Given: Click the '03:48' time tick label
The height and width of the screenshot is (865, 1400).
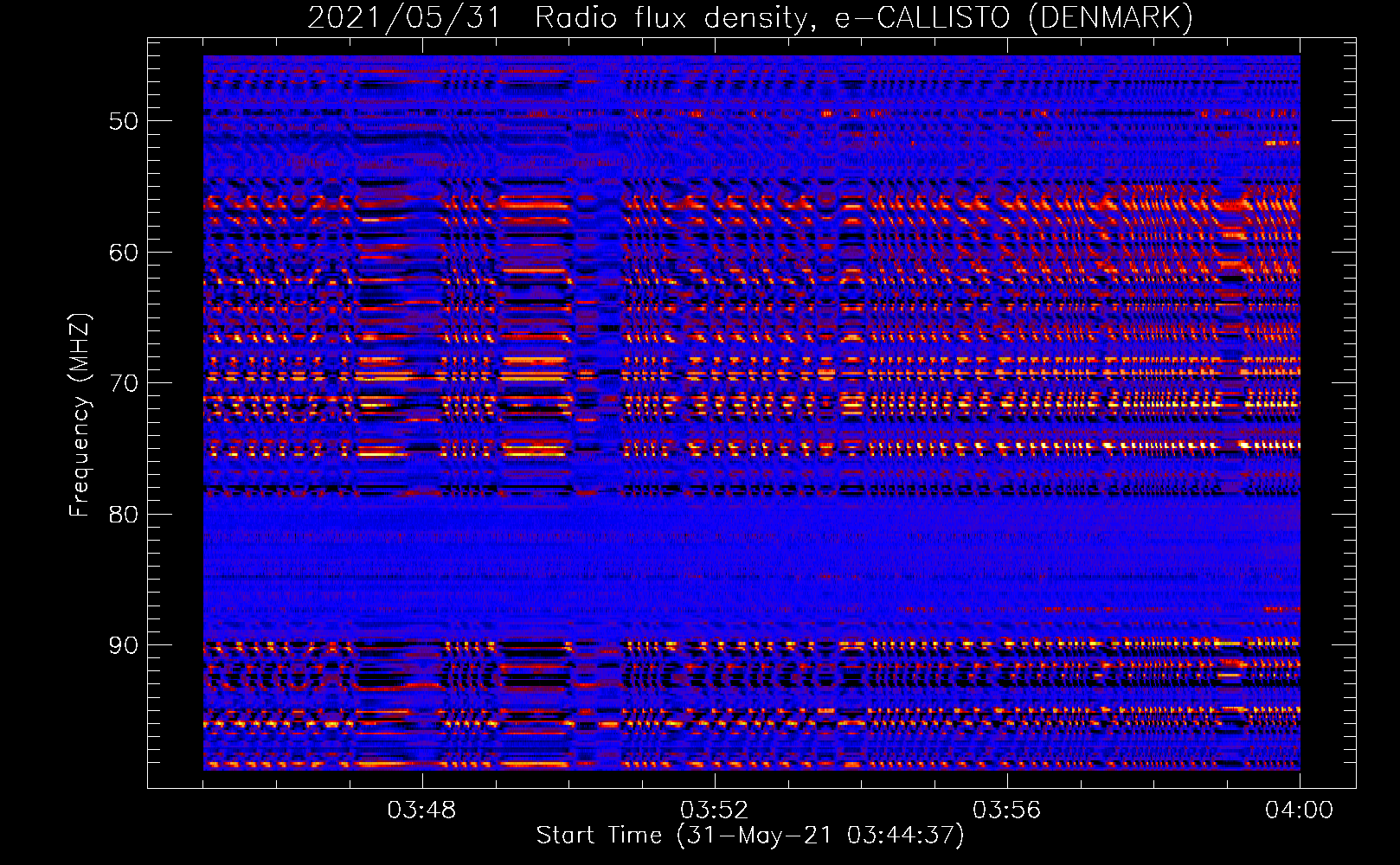Looking at the screenshot, I should 421,811.
